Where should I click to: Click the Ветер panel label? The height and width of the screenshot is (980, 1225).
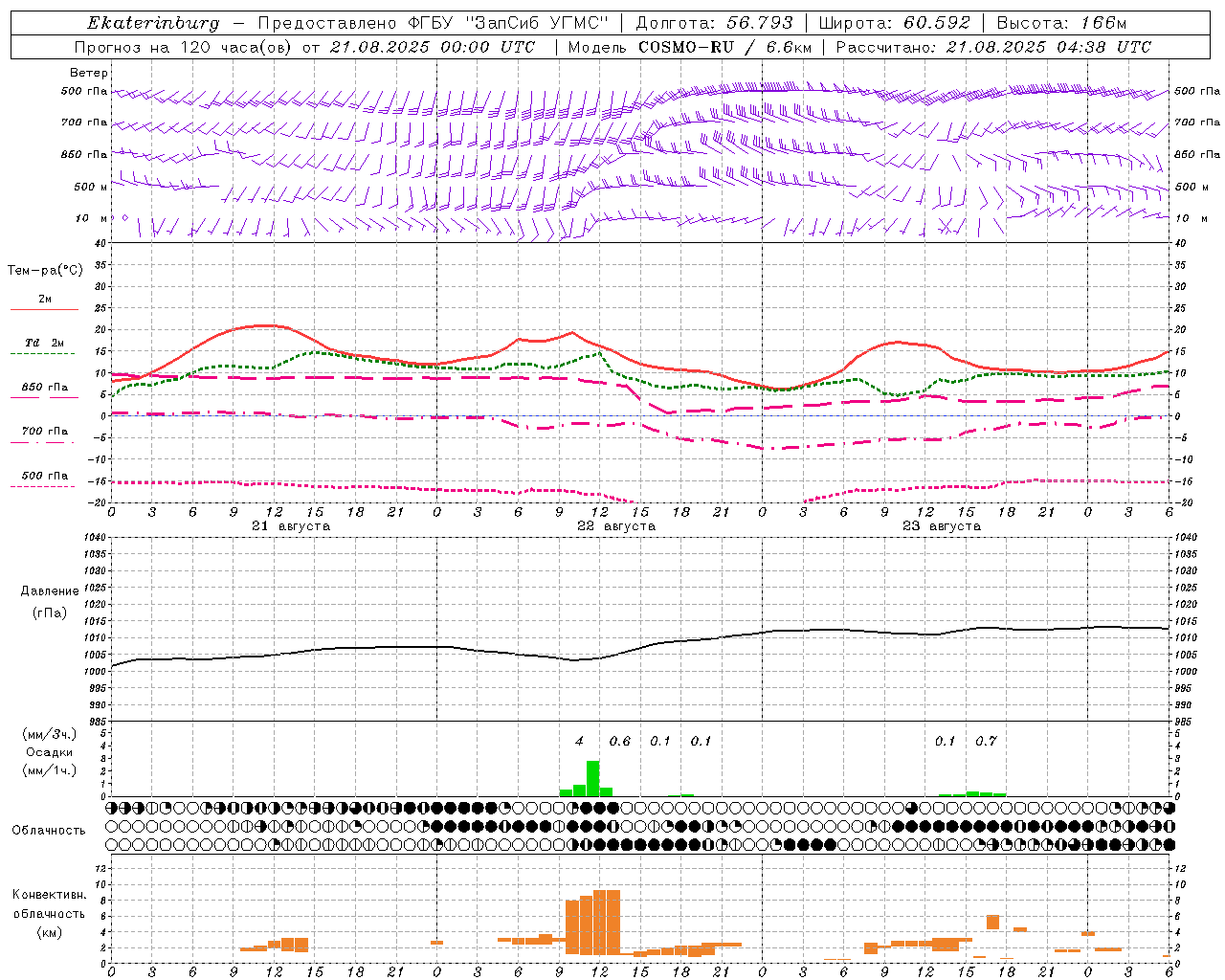(89, 73)
